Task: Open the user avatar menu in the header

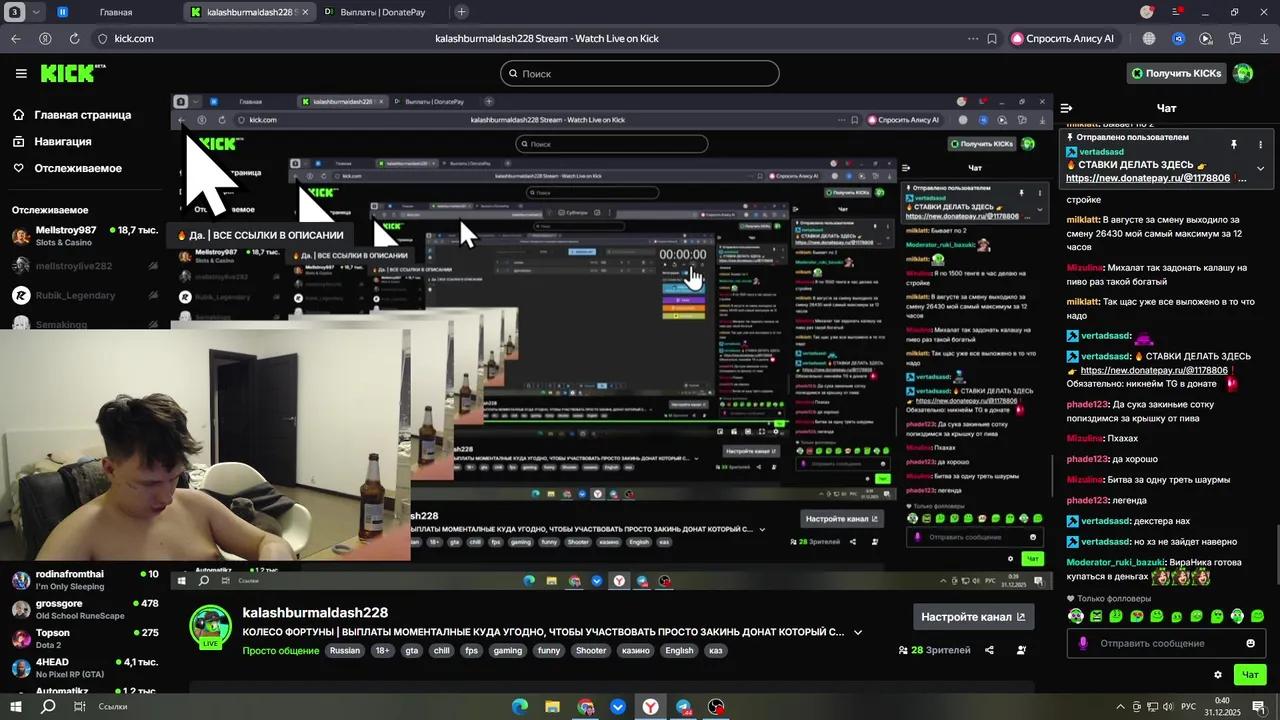Action: point(1243,73)
